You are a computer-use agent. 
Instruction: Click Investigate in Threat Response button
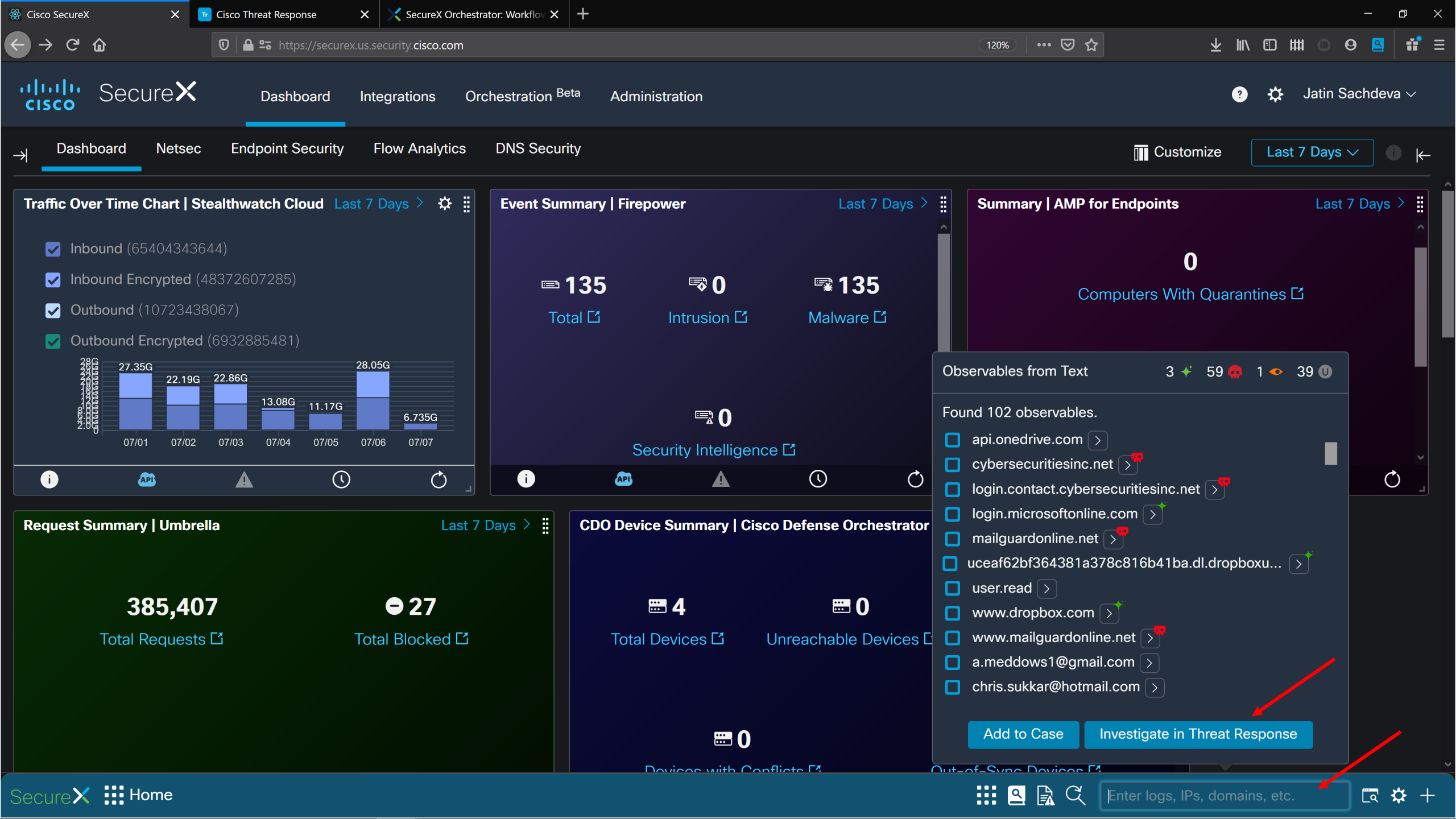point(1198,734)
